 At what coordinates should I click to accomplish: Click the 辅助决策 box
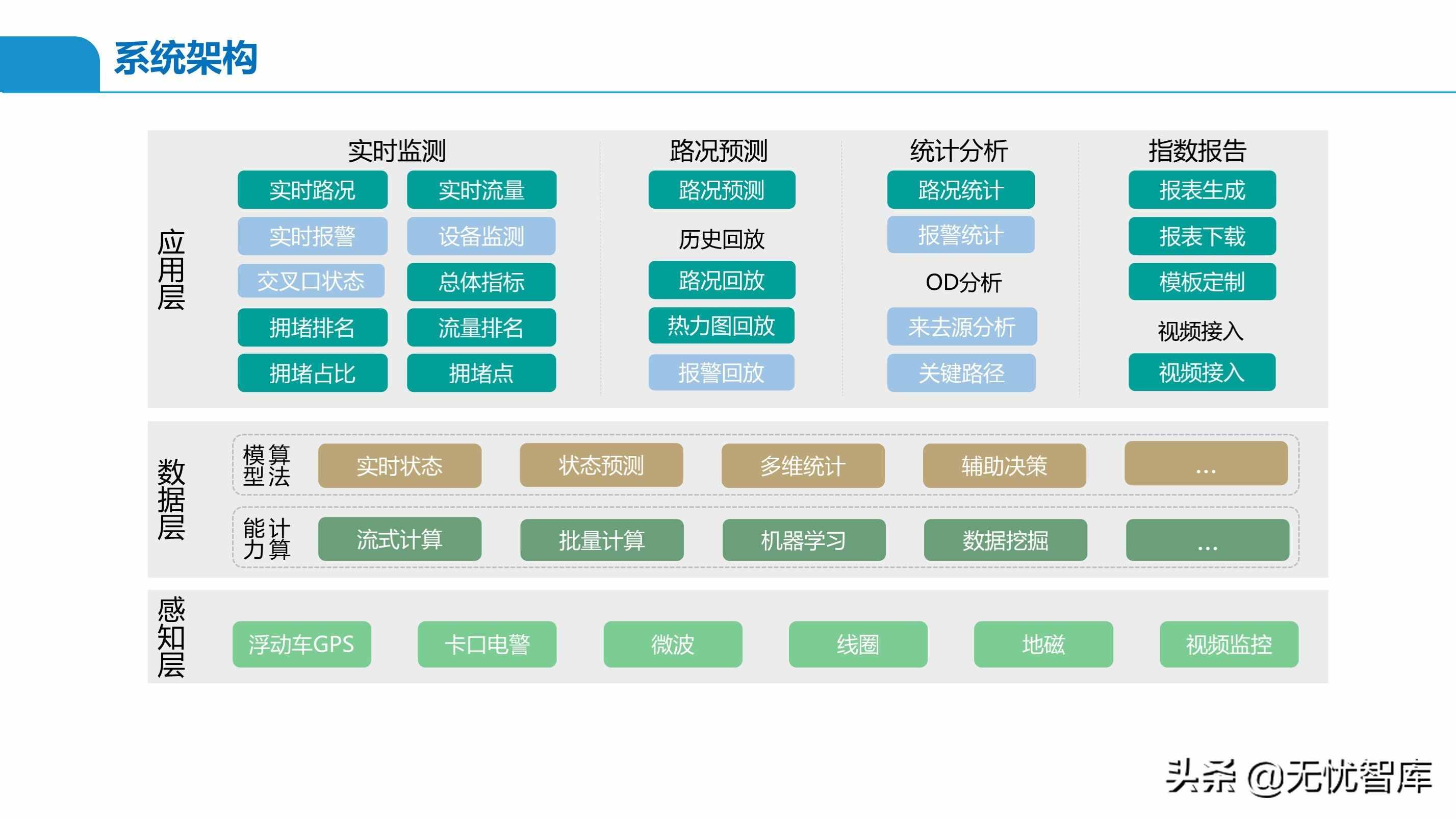(1004, 465)
